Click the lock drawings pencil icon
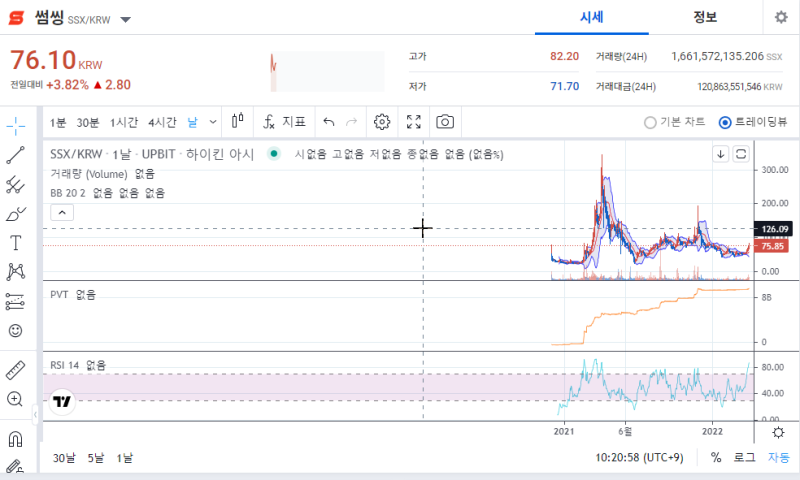 coord(16,467)
